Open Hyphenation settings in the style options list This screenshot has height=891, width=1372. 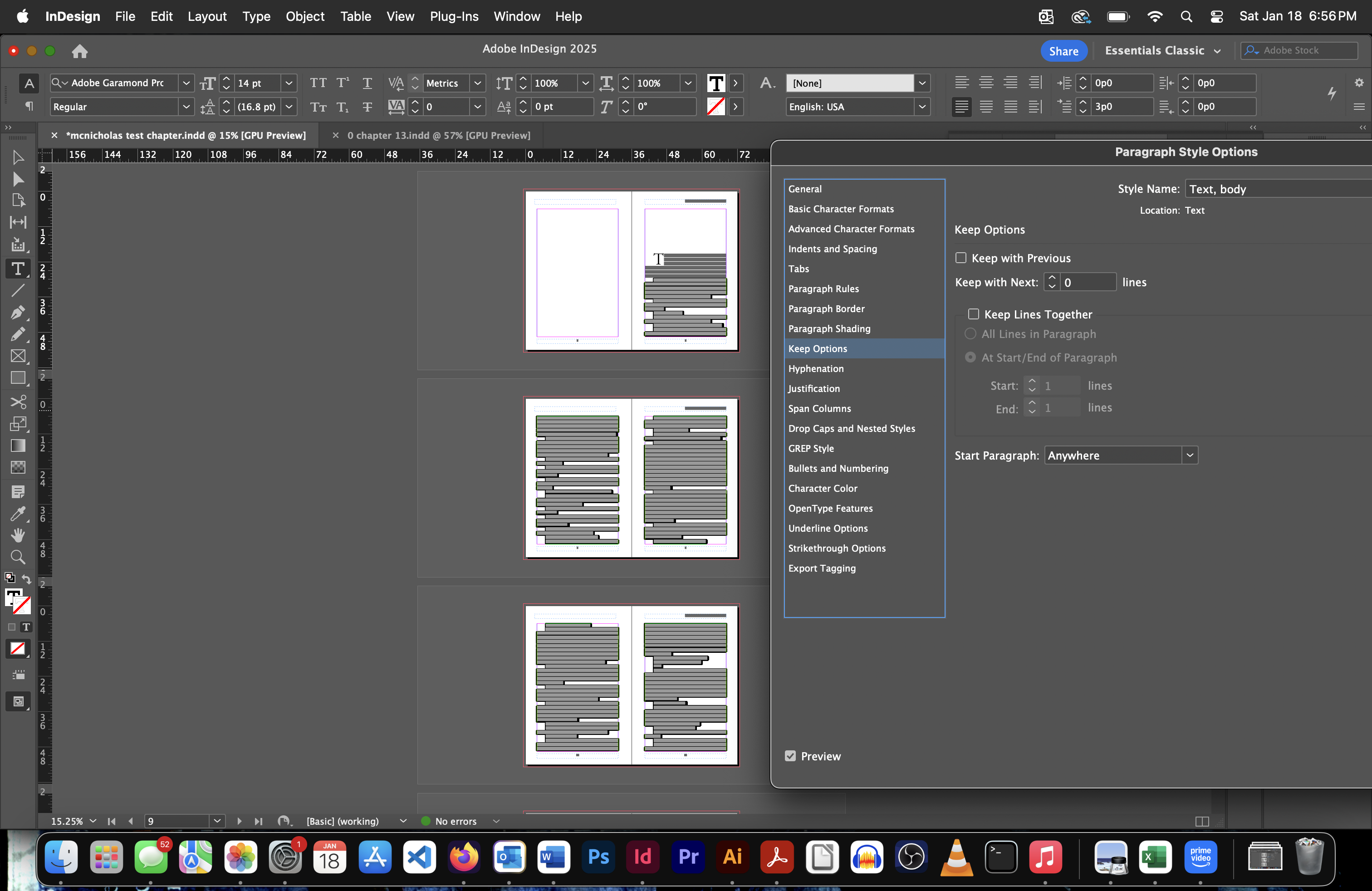816,369
